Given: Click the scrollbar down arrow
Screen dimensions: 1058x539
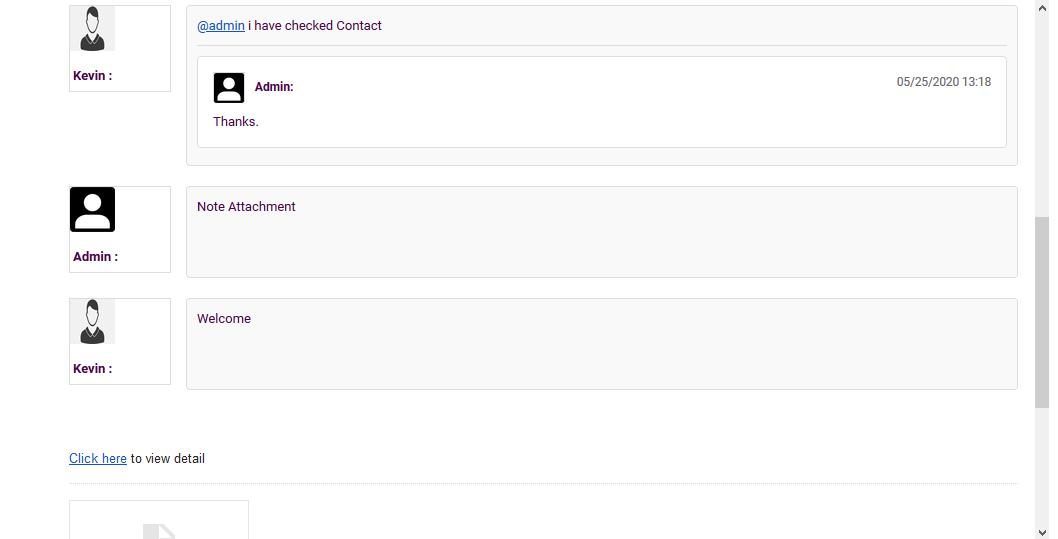Looking at the screenshot, I should coord(1042,532).
